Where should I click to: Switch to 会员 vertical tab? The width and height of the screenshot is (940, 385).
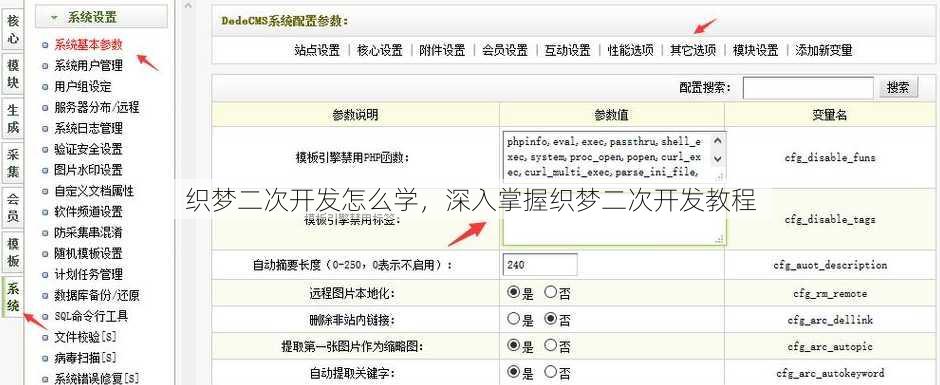tap(13, 207)
